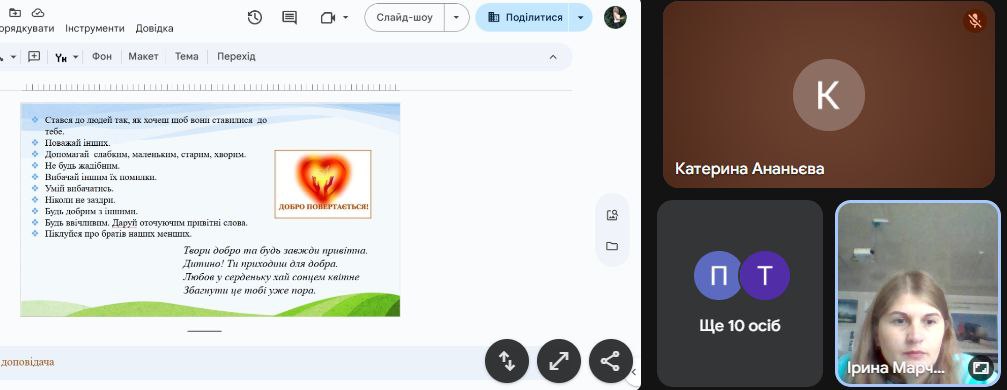Click the up-down swap arrows button
This screenshot has height=390, width=1007.
[x=507, y=361]
